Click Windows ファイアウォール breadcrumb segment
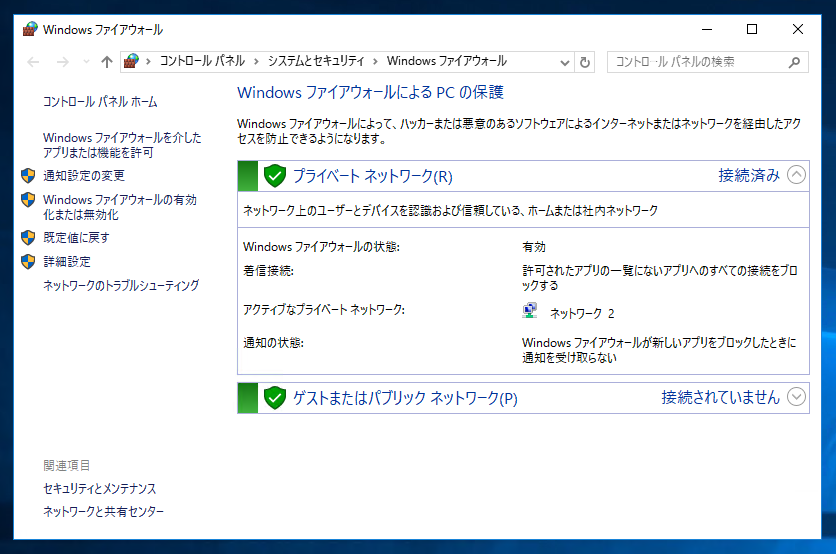836x554 pixels. click(x=447, y=61)
